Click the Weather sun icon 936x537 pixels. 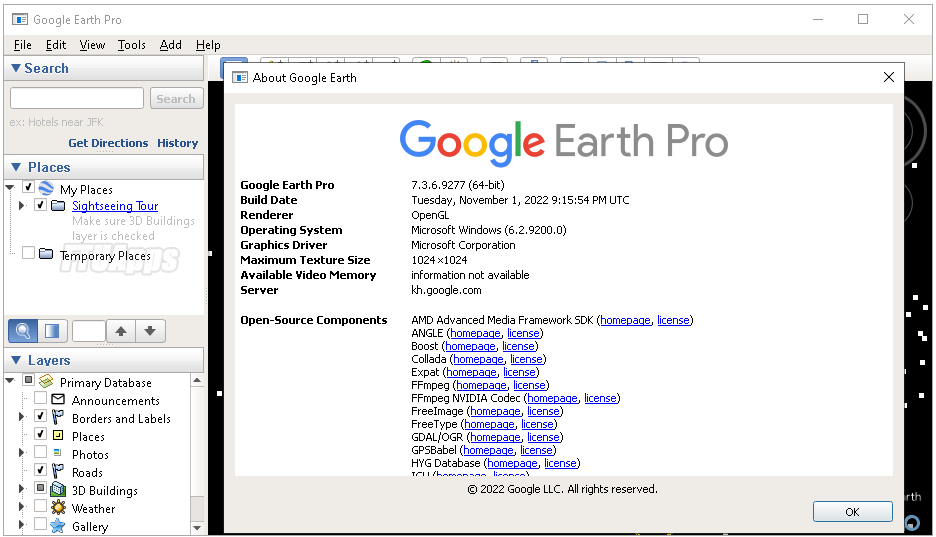pyautogui.click(x=58, y=507)
